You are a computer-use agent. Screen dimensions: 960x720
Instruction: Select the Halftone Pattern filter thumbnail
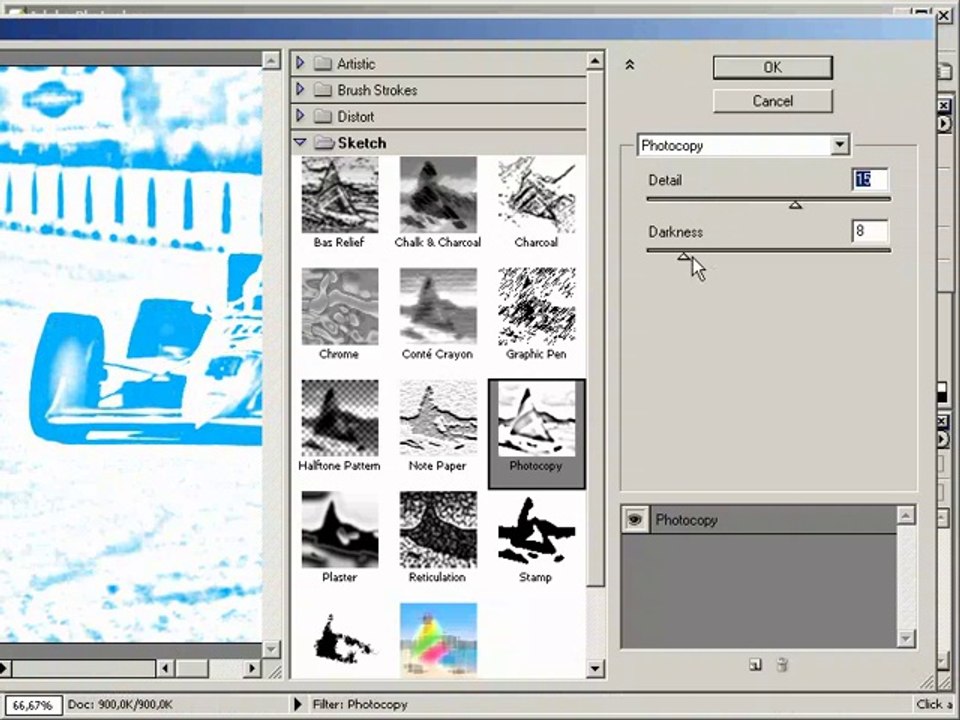pyautogui.click(x=340, y=418)
